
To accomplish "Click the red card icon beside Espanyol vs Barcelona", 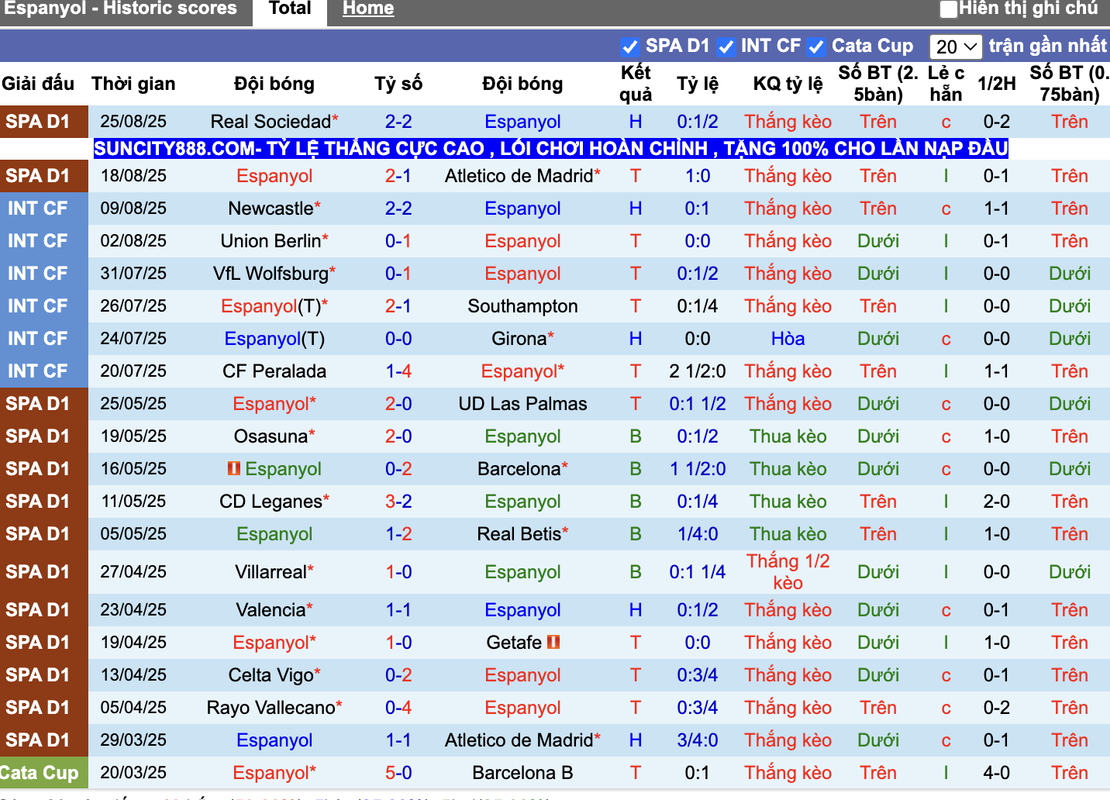I will coord(234,469).
